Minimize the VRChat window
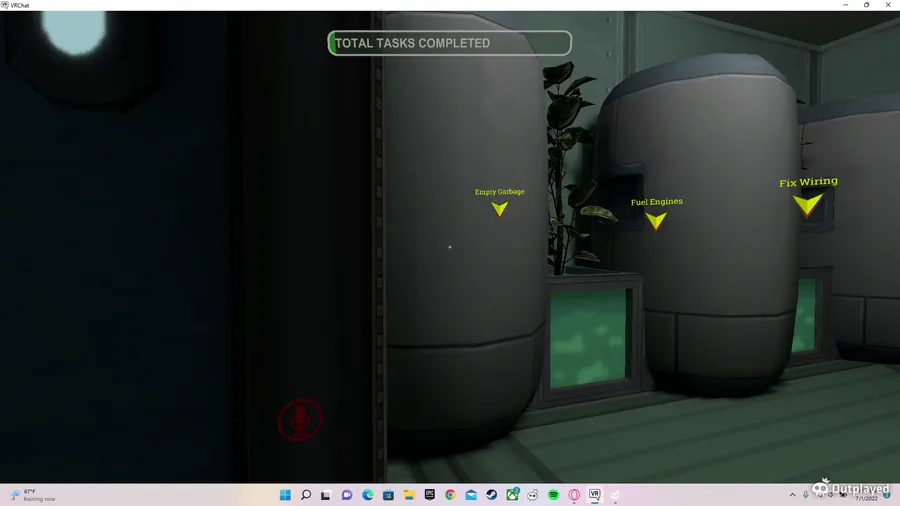Image resolution: width=900 pixels, height=506 pixels. pos(845,5)
